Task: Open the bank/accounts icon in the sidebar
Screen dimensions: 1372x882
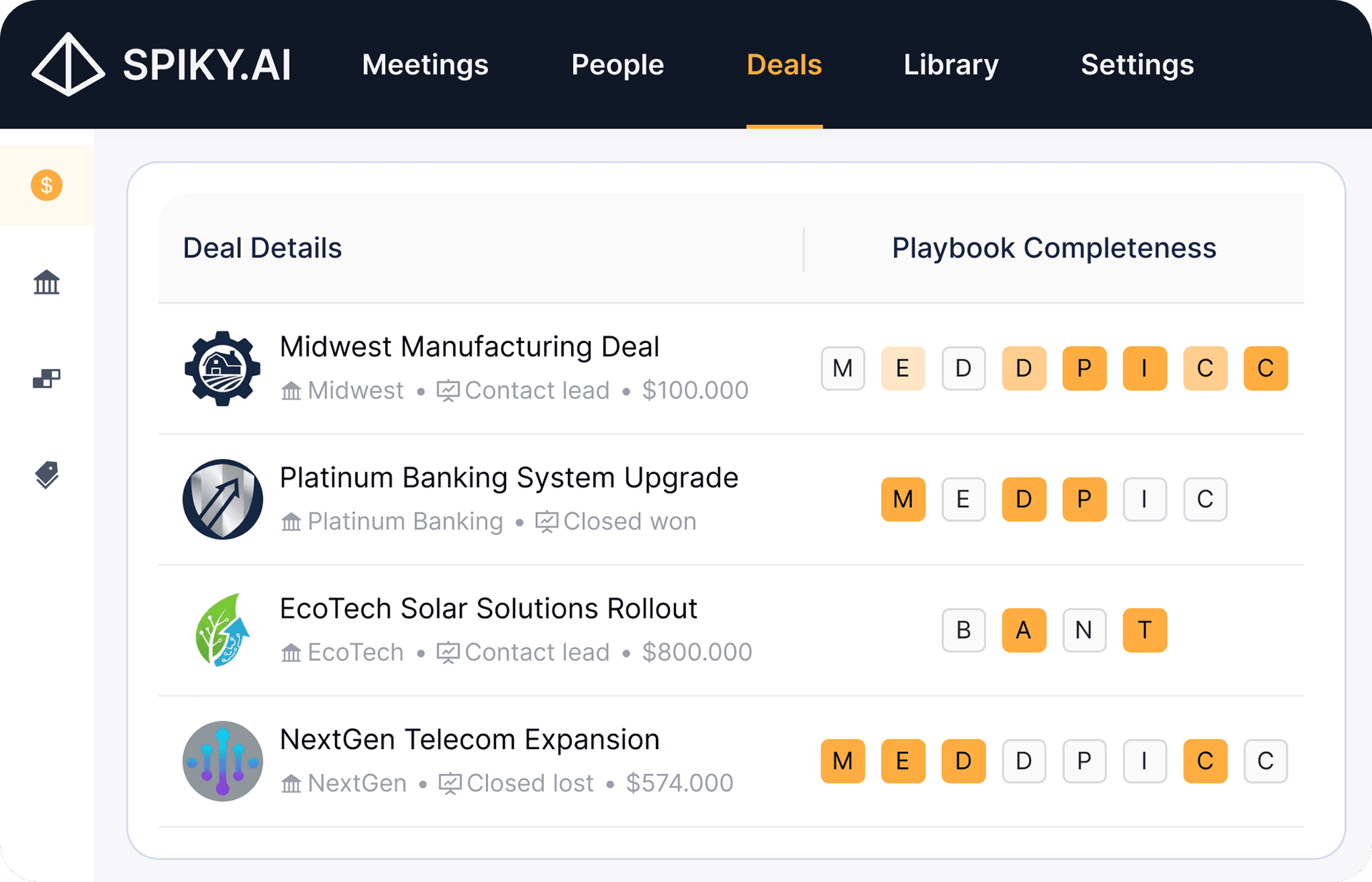Action: click(x=46, y=283)
